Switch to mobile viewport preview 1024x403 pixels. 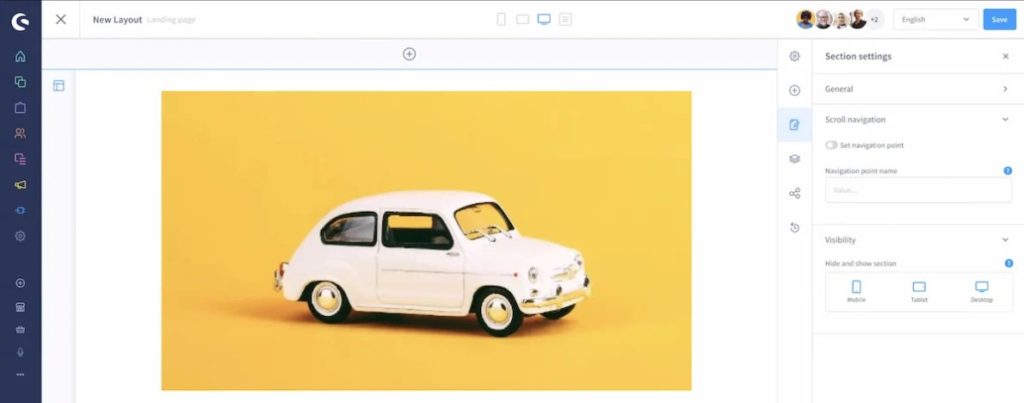click(501, 19)
